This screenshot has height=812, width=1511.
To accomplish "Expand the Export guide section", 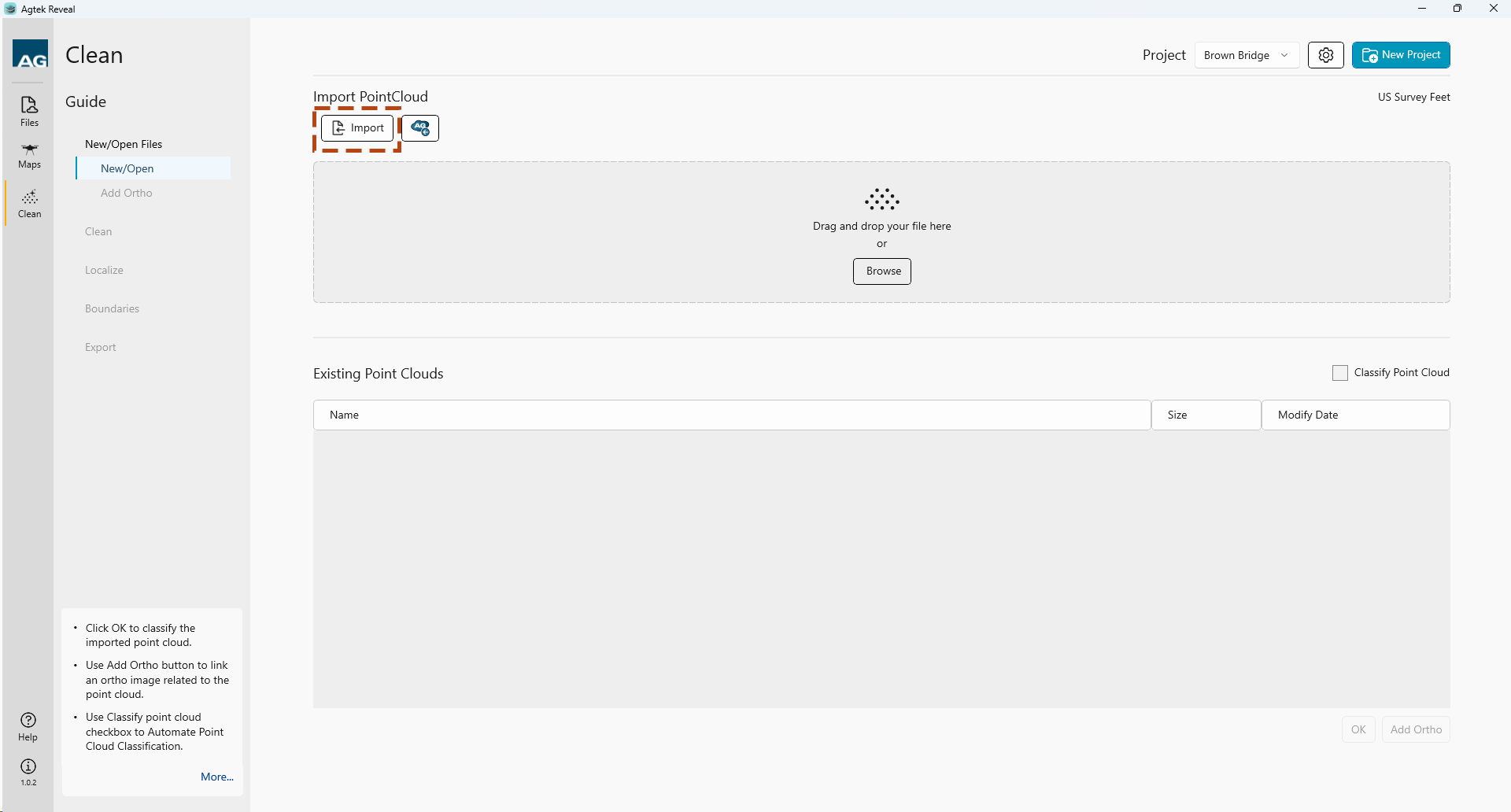I will (x=100, y=347).
